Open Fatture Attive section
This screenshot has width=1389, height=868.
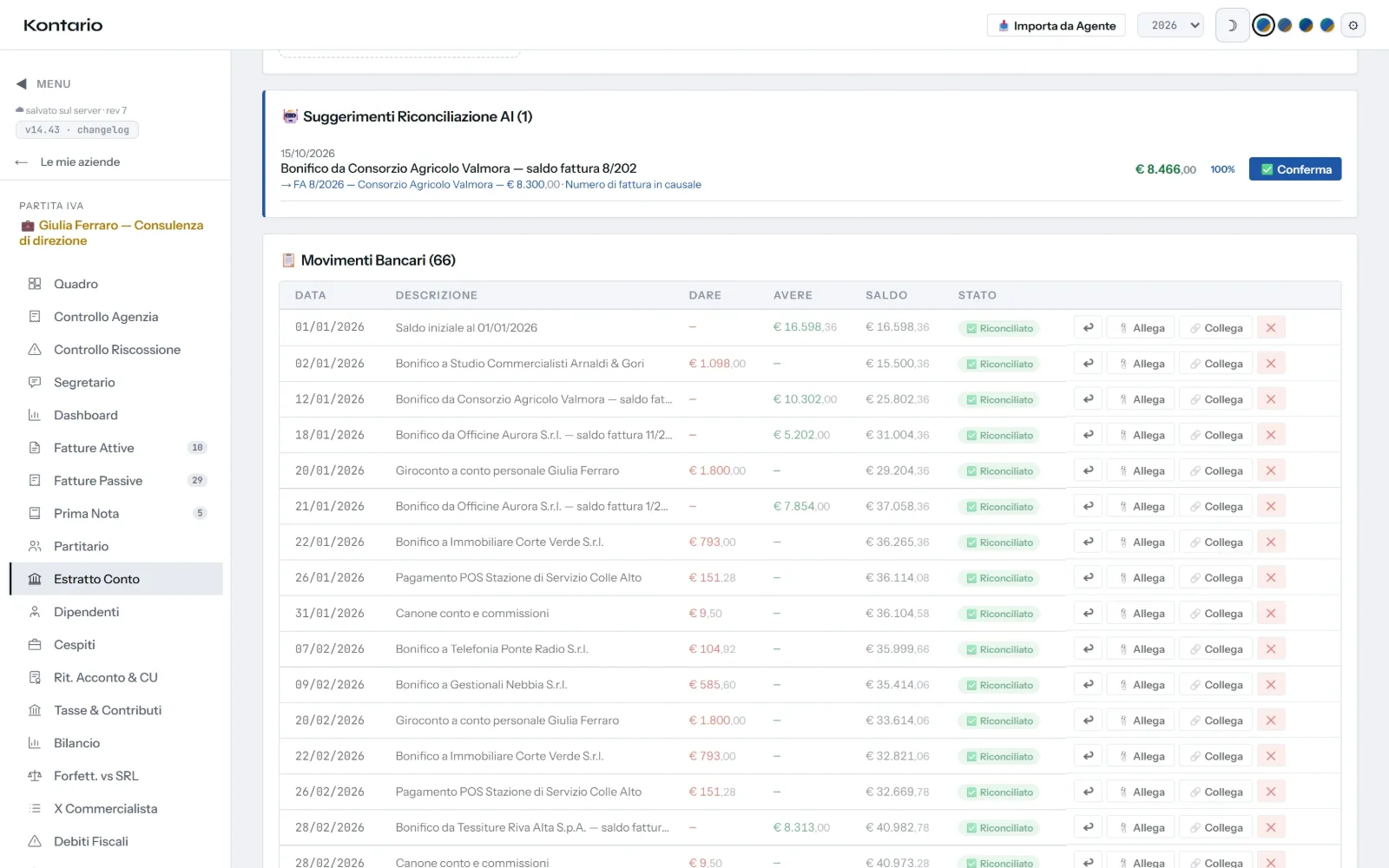click(x=116, y=448)
